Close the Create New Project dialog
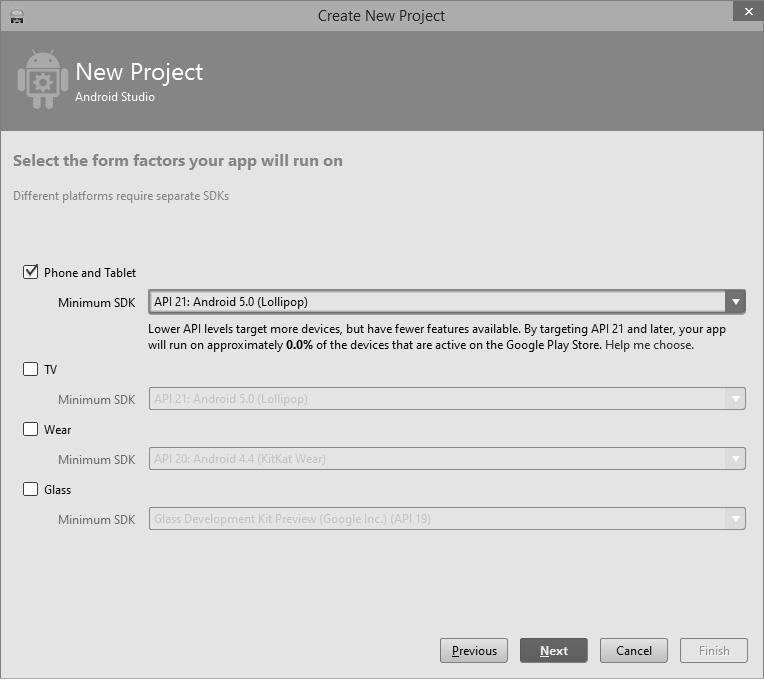This screenshot has height=681, width=764. (x=748, y=11)
